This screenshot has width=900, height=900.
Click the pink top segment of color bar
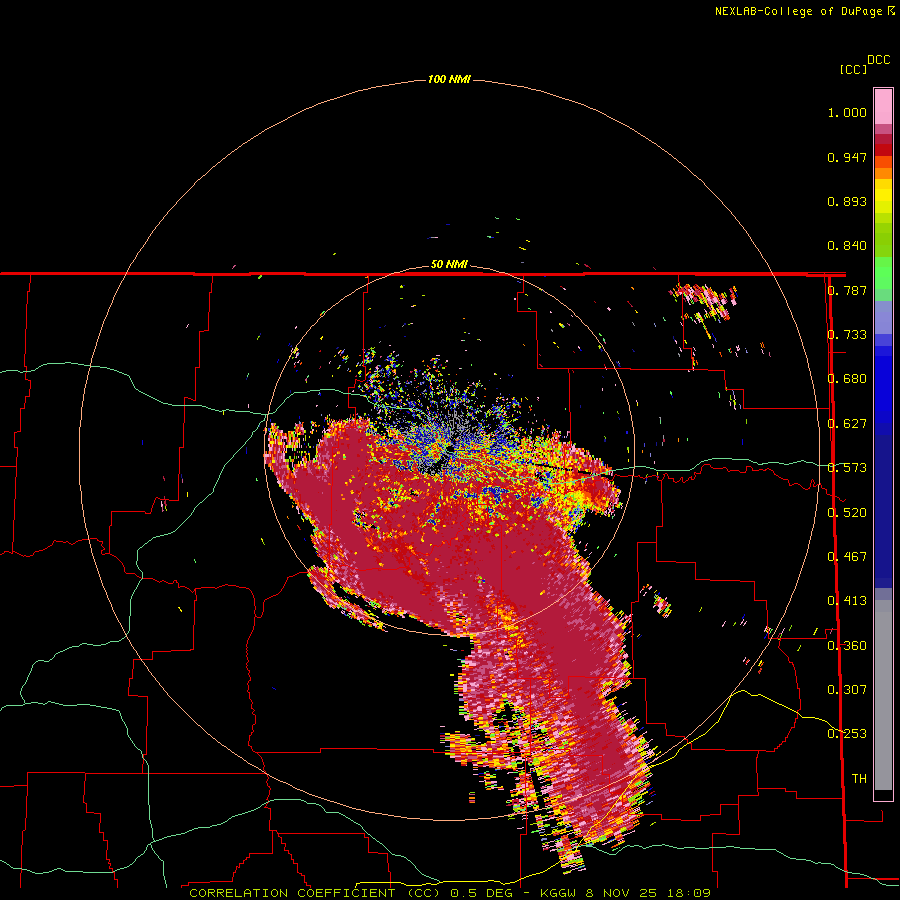[883, 106]
